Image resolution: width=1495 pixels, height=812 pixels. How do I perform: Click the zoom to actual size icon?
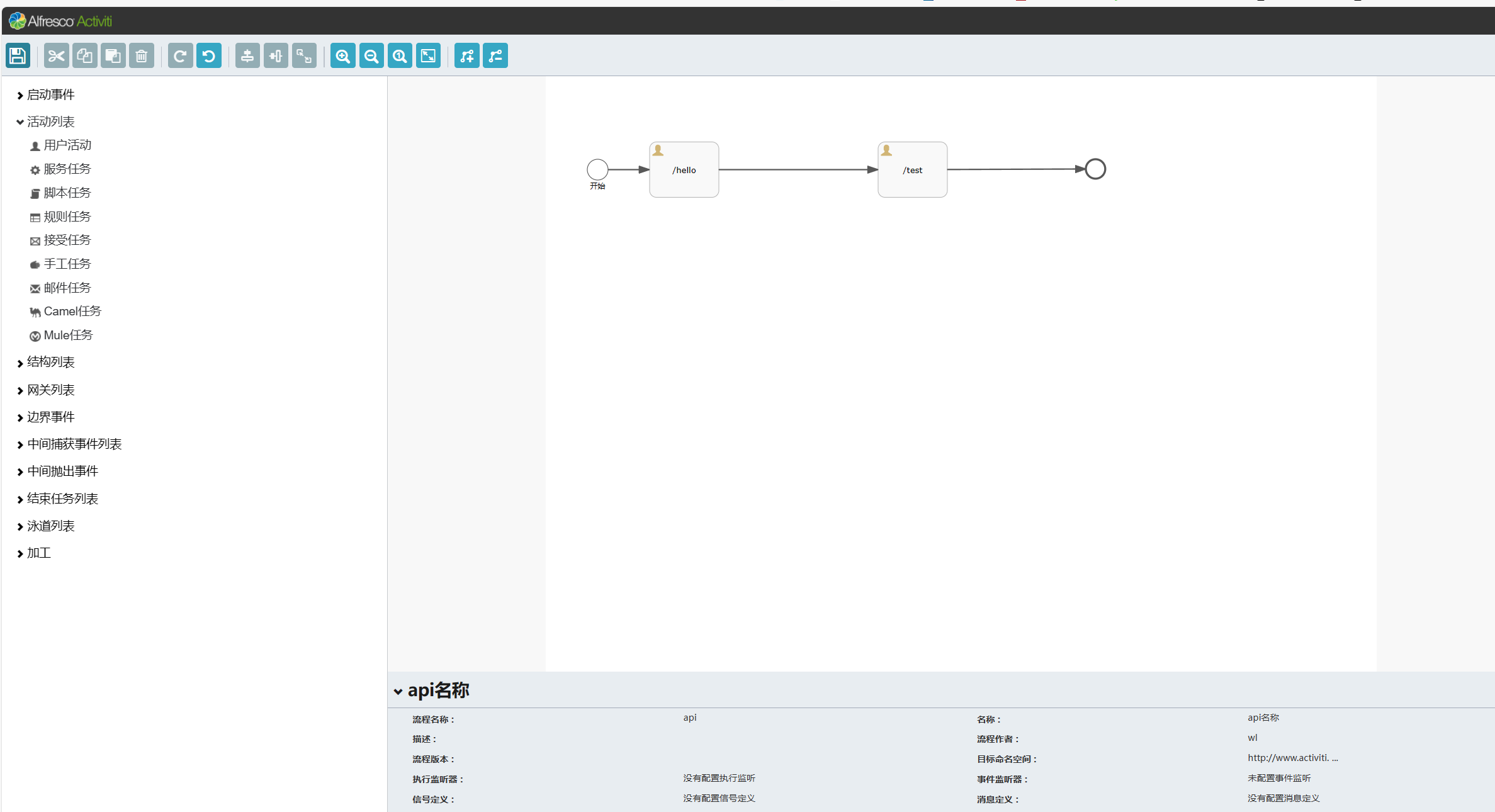(x=400, y=56)
